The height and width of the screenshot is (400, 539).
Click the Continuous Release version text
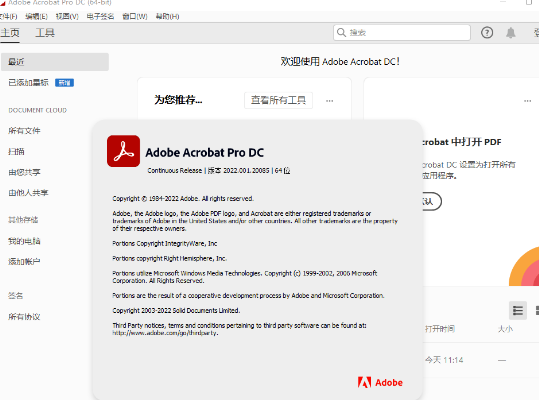coord(219,170)
